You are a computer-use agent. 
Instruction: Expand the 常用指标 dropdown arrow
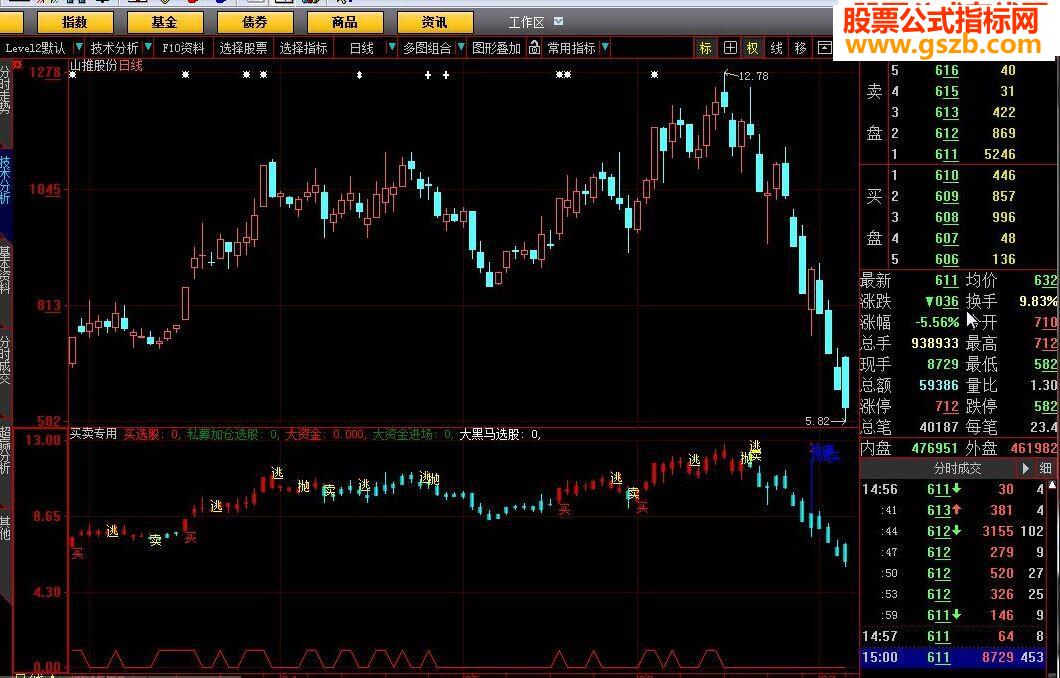click(605, 48)
